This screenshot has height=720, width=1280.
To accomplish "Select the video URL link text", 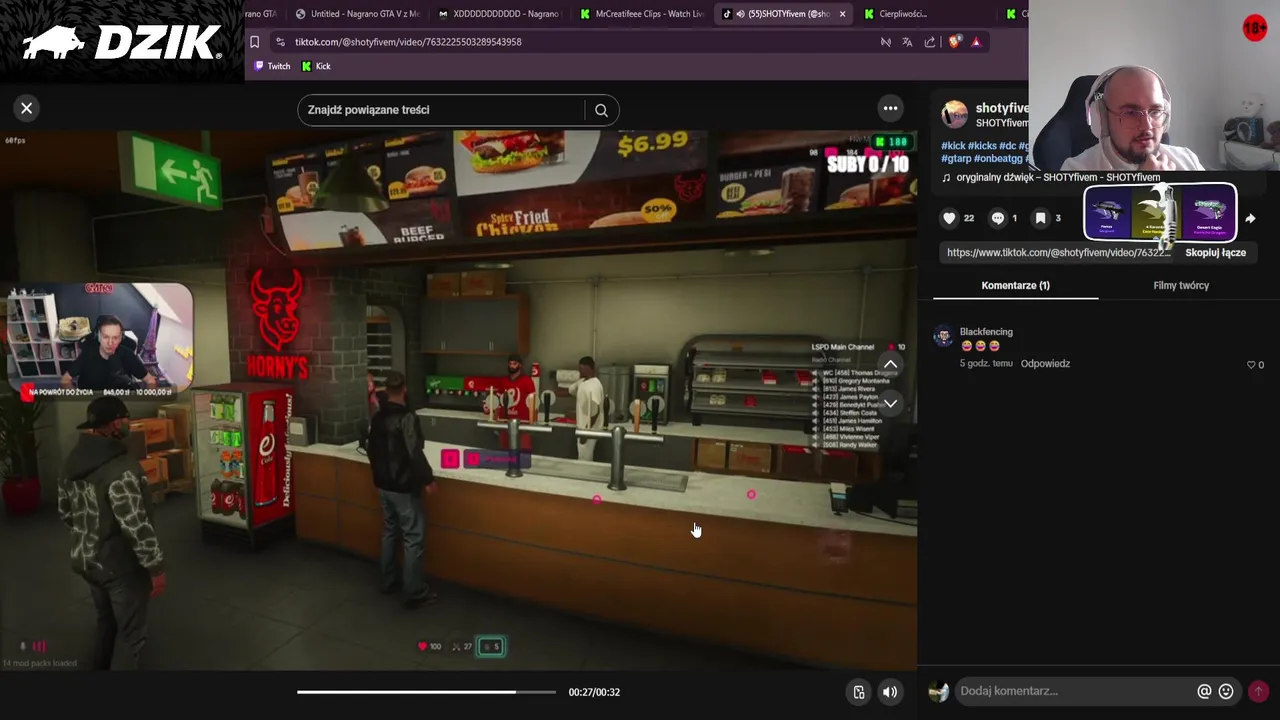I will [x=1058, y=253].
